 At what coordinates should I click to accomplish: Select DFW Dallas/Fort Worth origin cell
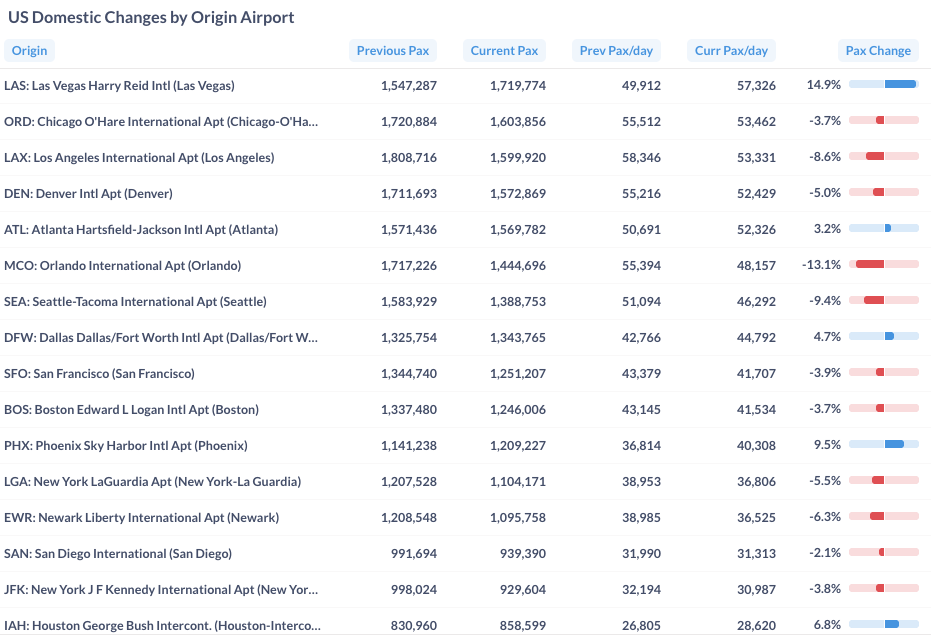(161, 338)
